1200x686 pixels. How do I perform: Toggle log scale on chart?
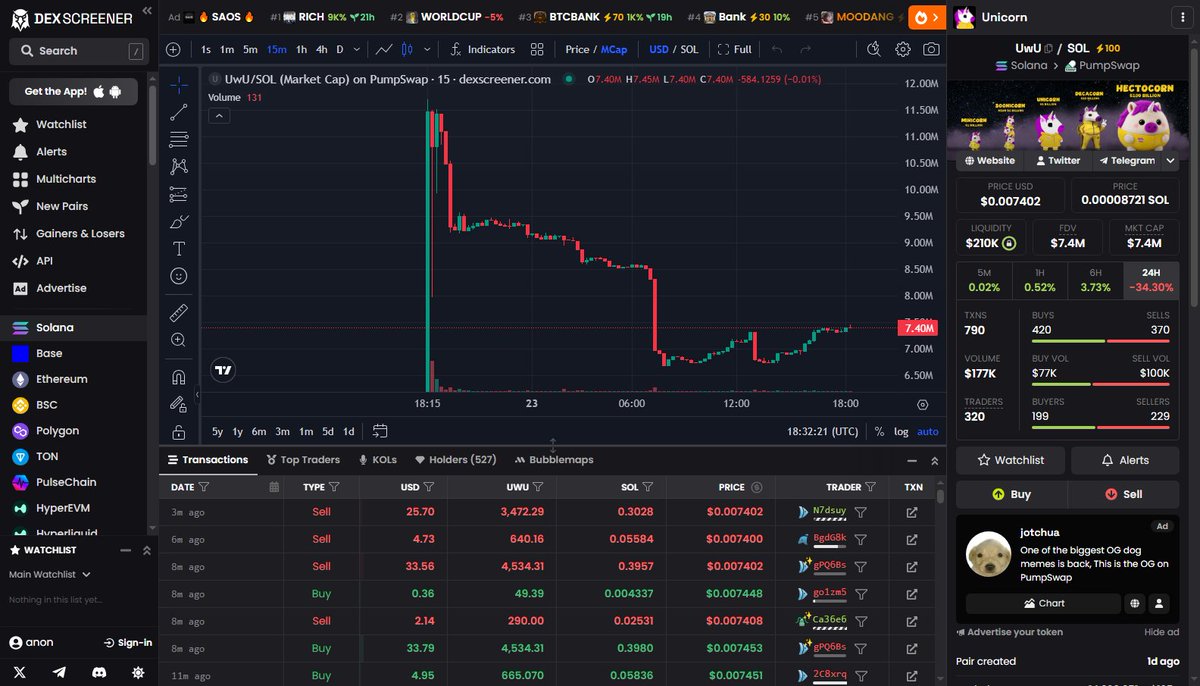(901, 431)
